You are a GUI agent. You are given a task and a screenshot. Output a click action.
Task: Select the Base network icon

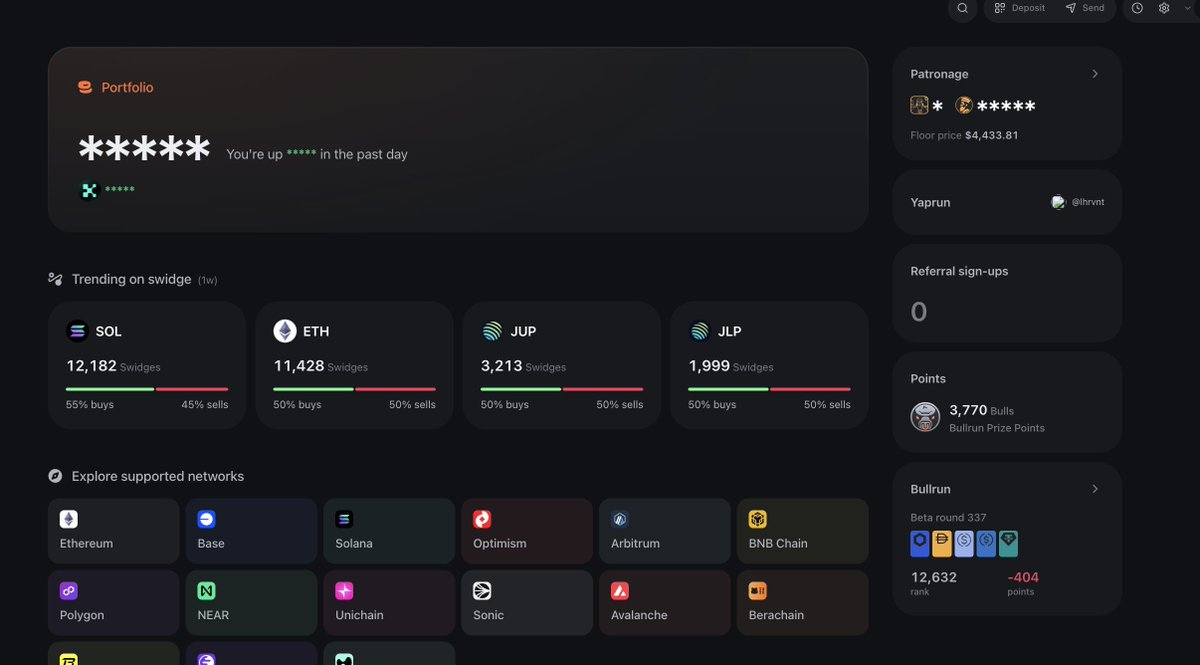coord(207,520)
